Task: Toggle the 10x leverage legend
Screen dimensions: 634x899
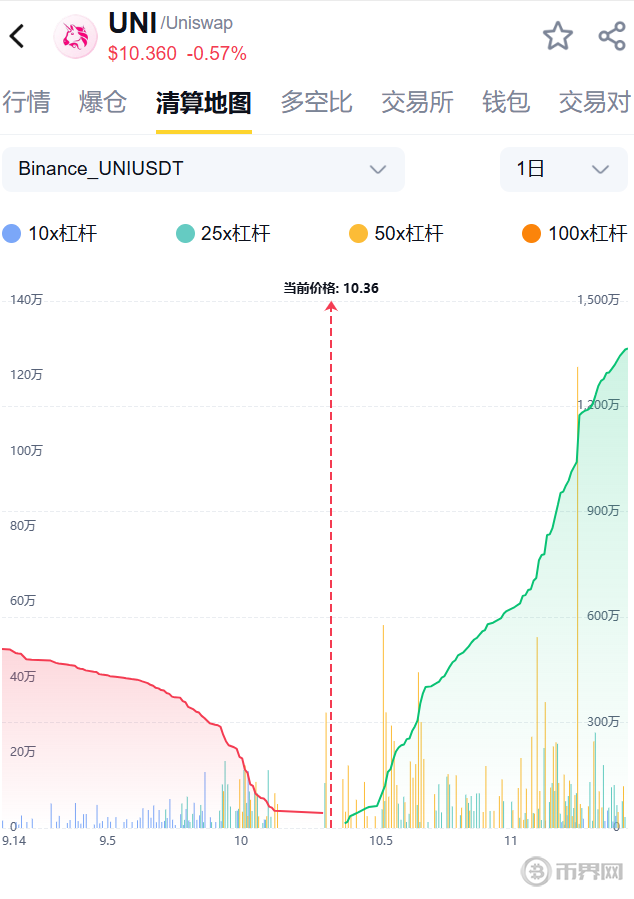Action: click(x=50, y=234)
